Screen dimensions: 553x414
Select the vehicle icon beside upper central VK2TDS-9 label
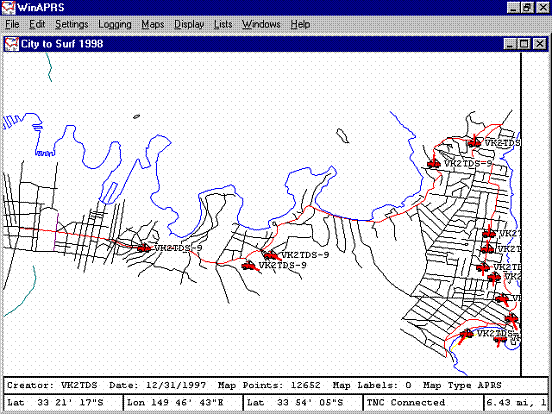click(x=272, y=255)
